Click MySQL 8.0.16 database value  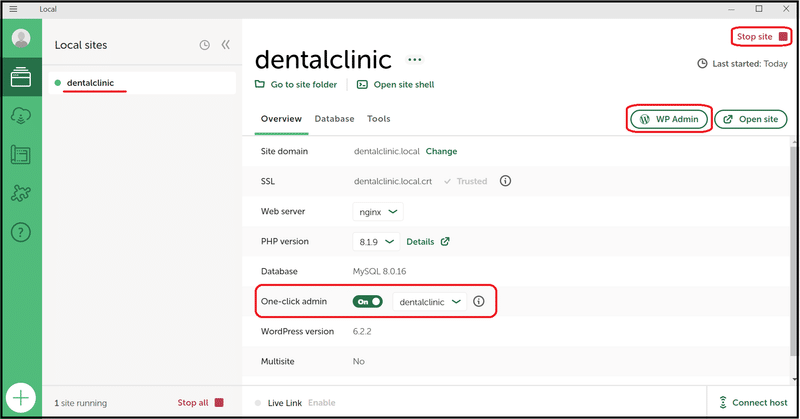(x=380, y=272)
